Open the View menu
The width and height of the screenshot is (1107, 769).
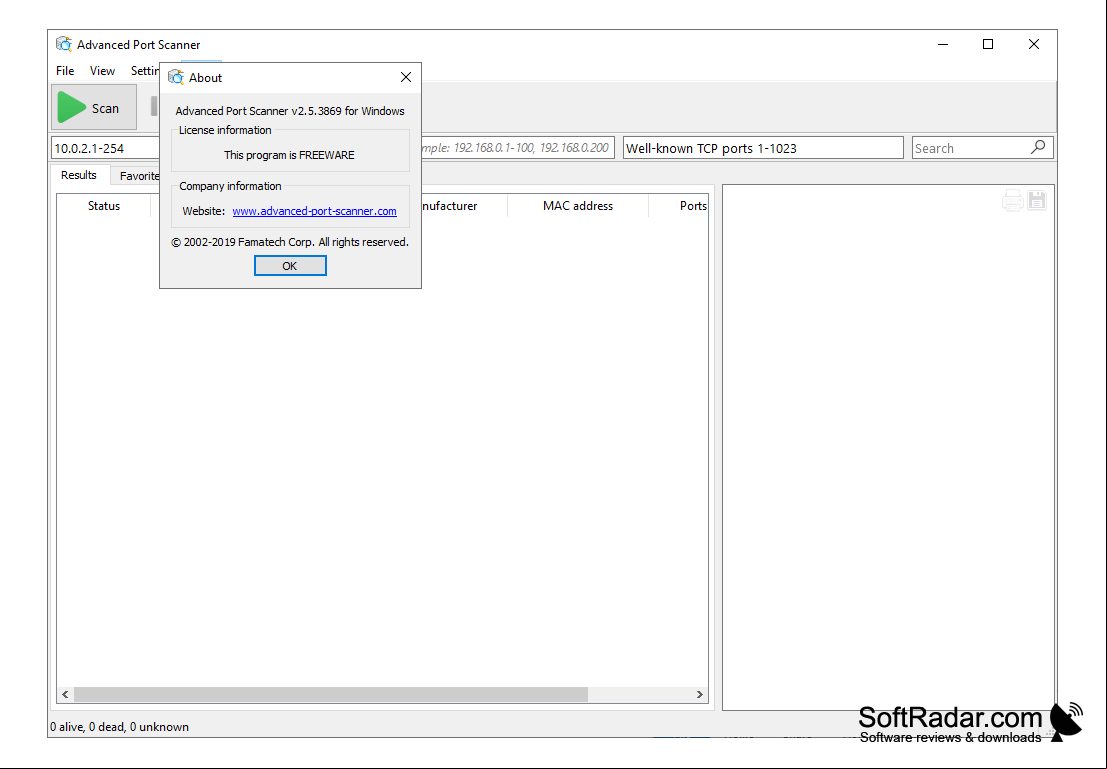(x=102, y=71)
